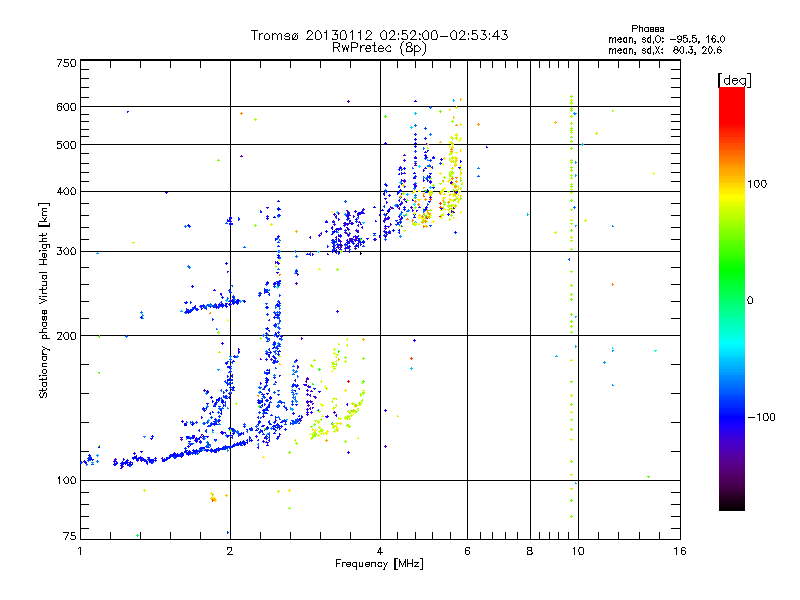The width and height of the screenshot is (800, 600).
Task: Click the y-axis label 'Stationary phase Virtual Height [km]'
Action: 43,301
